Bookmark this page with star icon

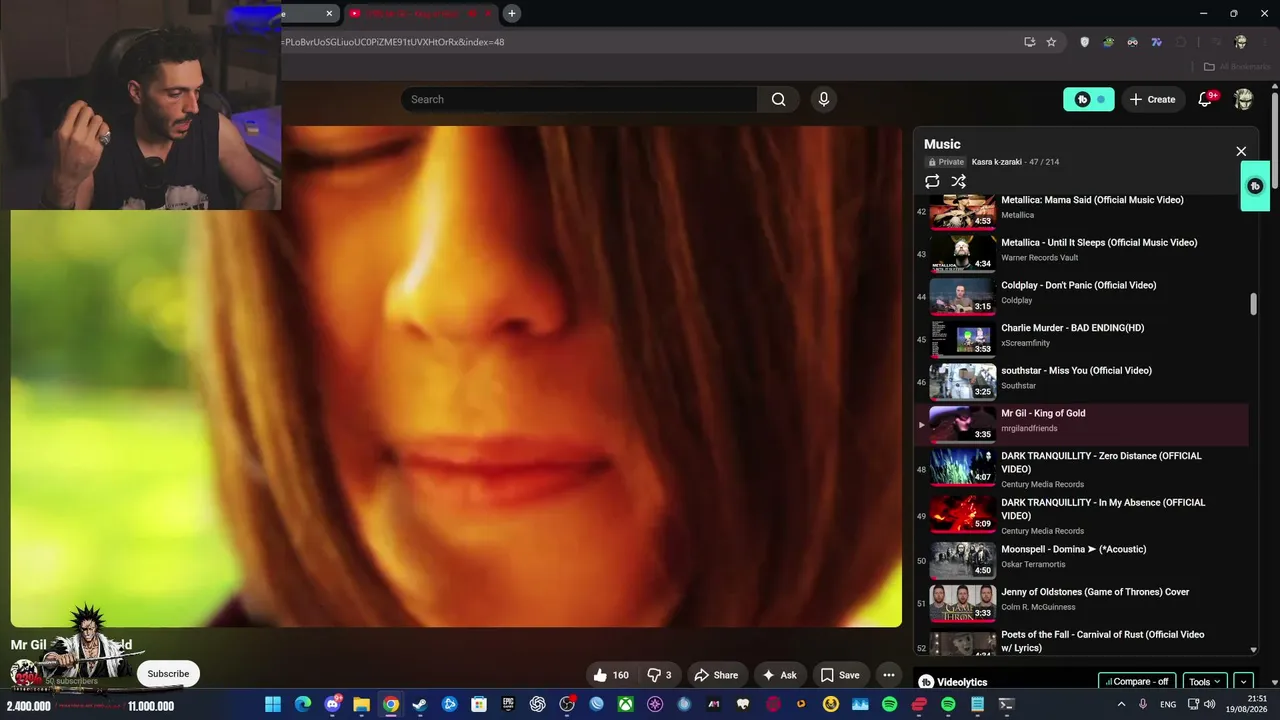(x=1051, y=42)
